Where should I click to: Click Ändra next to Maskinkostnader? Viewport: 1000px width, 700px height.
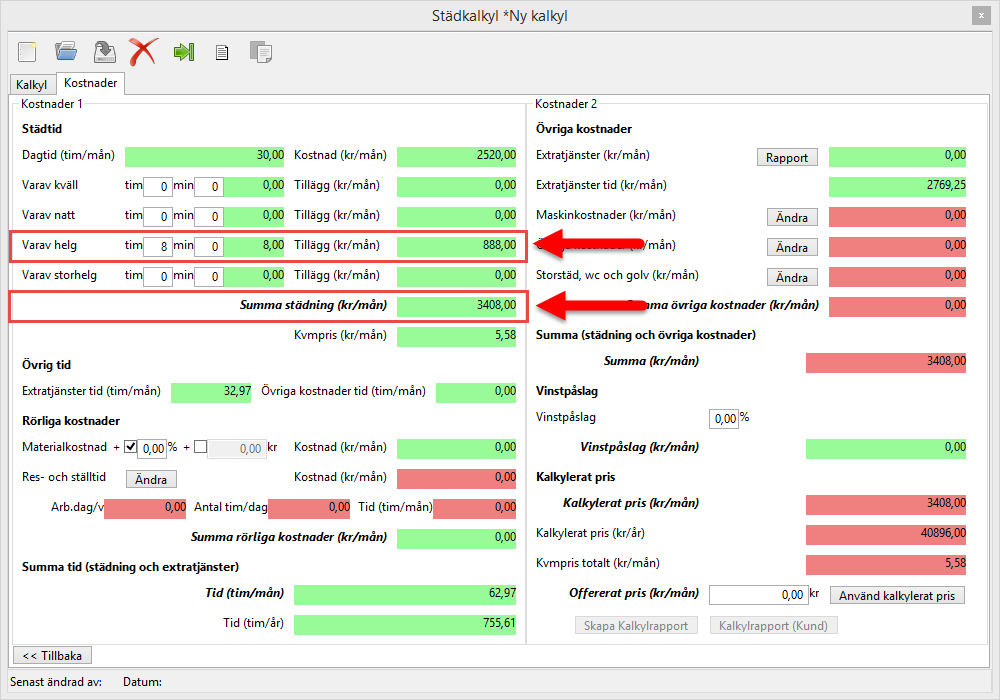click(x=792, y=217)
